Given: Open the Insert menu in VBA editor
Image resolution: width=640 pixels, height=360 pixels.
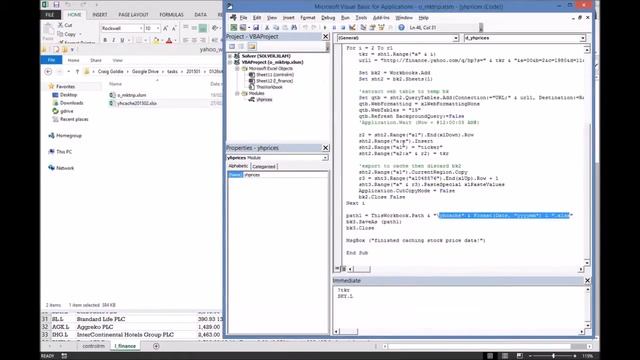Looking at the screenshot, I should [x=288, y=18].
